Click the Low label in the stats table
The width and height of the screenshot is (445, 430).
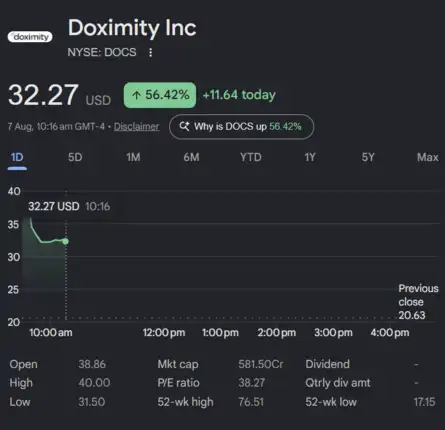(x=20, y=402)
